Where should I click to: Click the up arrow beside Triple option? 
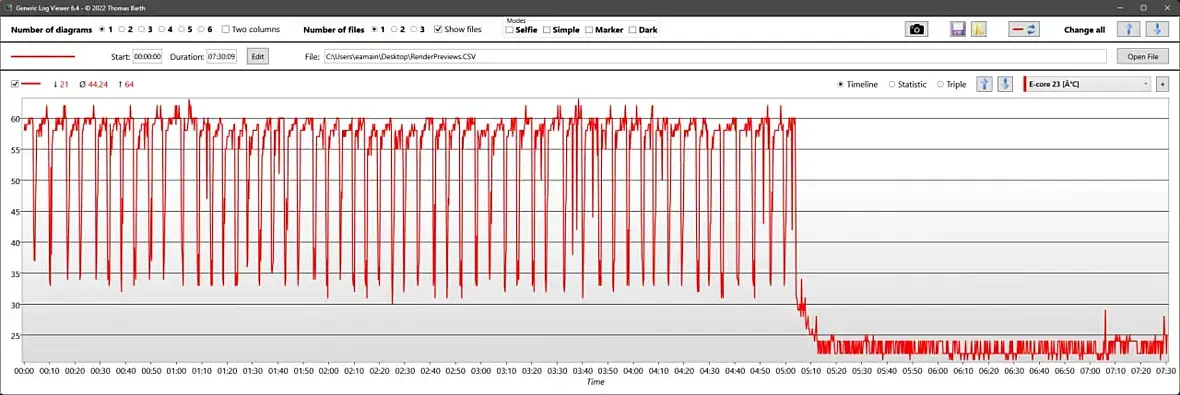click(984, 84)
